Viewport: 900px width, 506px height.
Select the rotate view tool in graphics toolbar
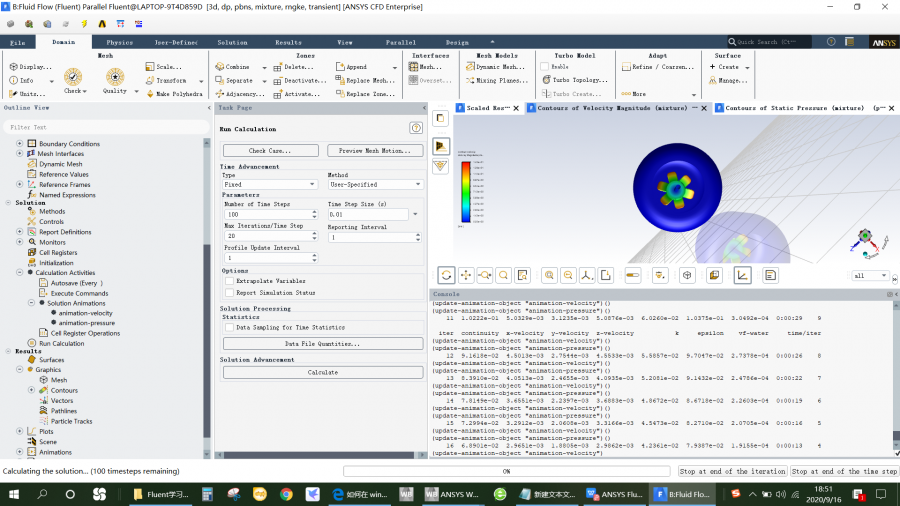[x=446, y=275]
